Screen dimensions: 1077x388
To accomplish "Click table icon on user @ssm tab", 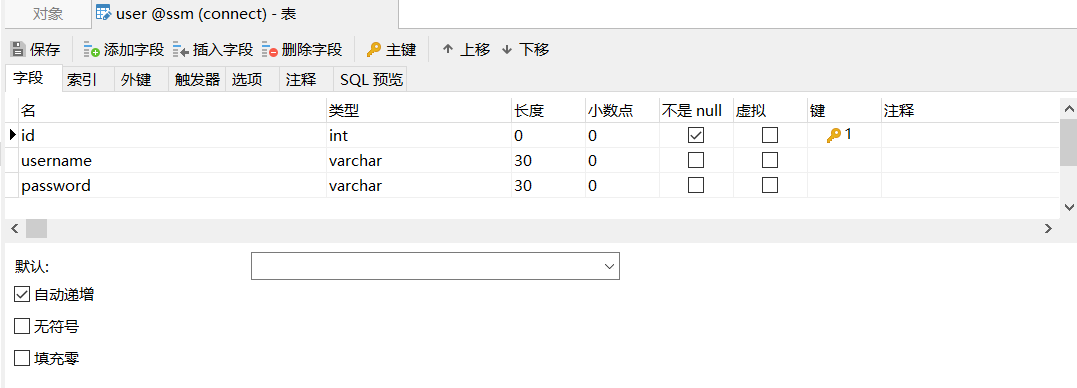I will [104, 13].
